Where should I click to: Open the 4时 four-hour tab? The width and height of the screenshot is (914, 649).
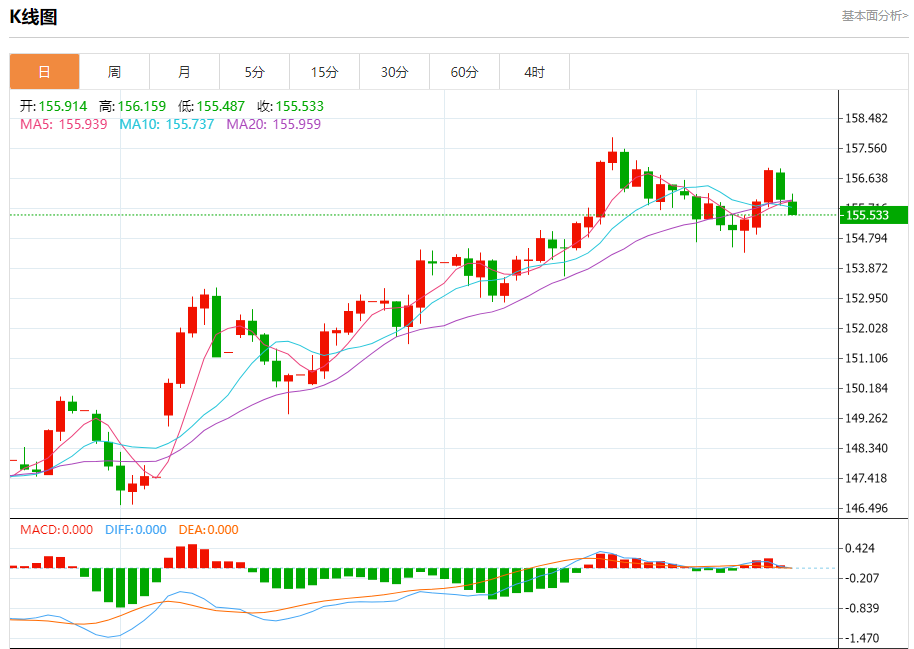(534, 72)
